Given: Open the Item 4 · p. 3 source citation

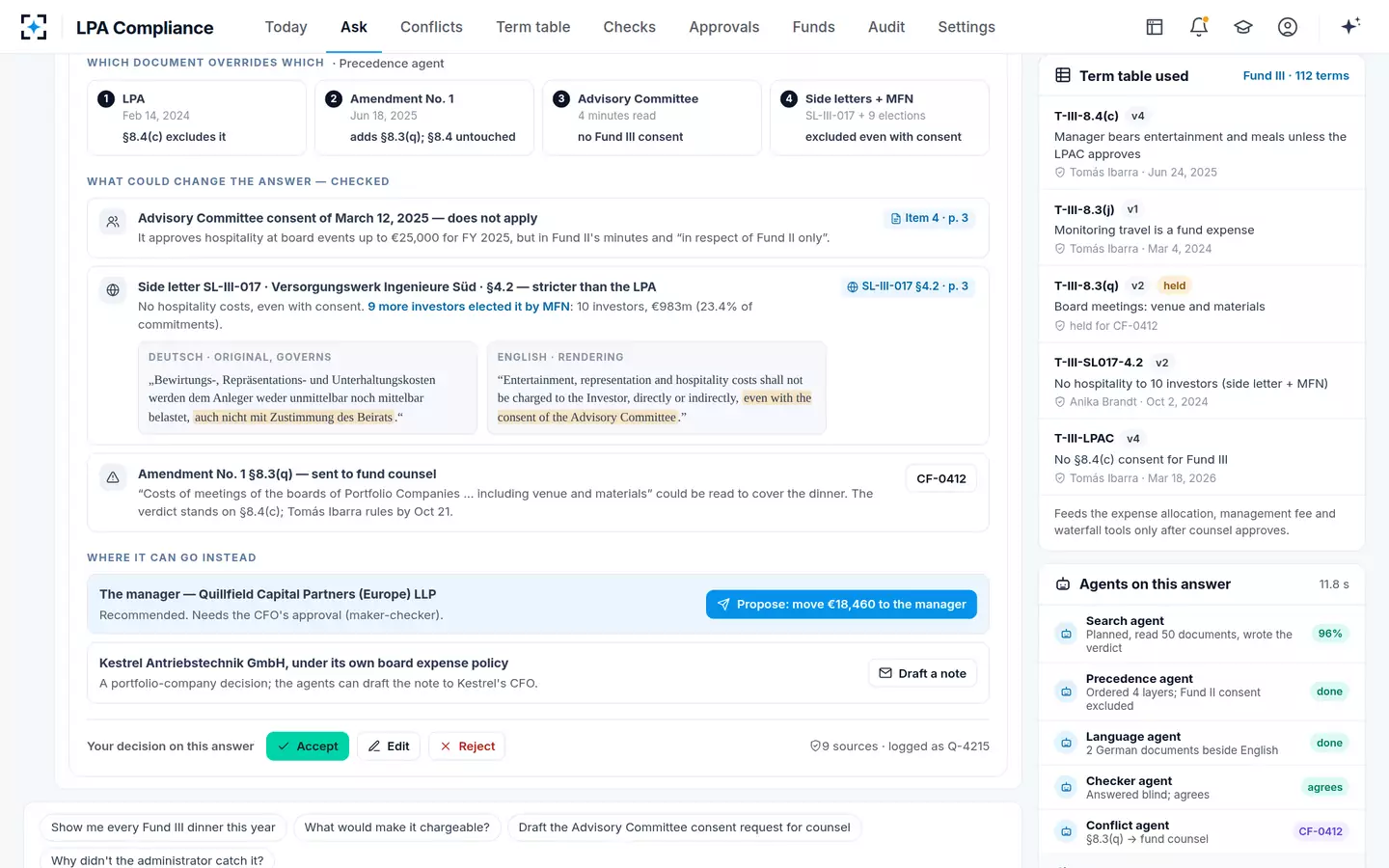Looking at the screenshot, I should 929,219.
